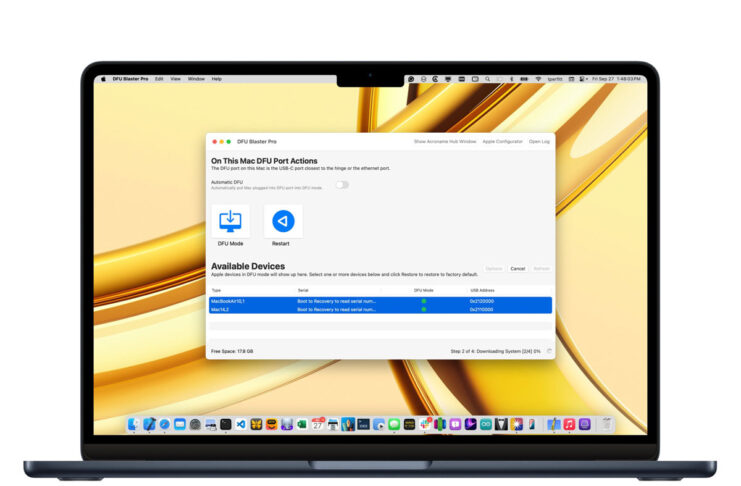This screenshot has width=741, height=486.
Task: Click the Type column header
Action: [216, 290]
